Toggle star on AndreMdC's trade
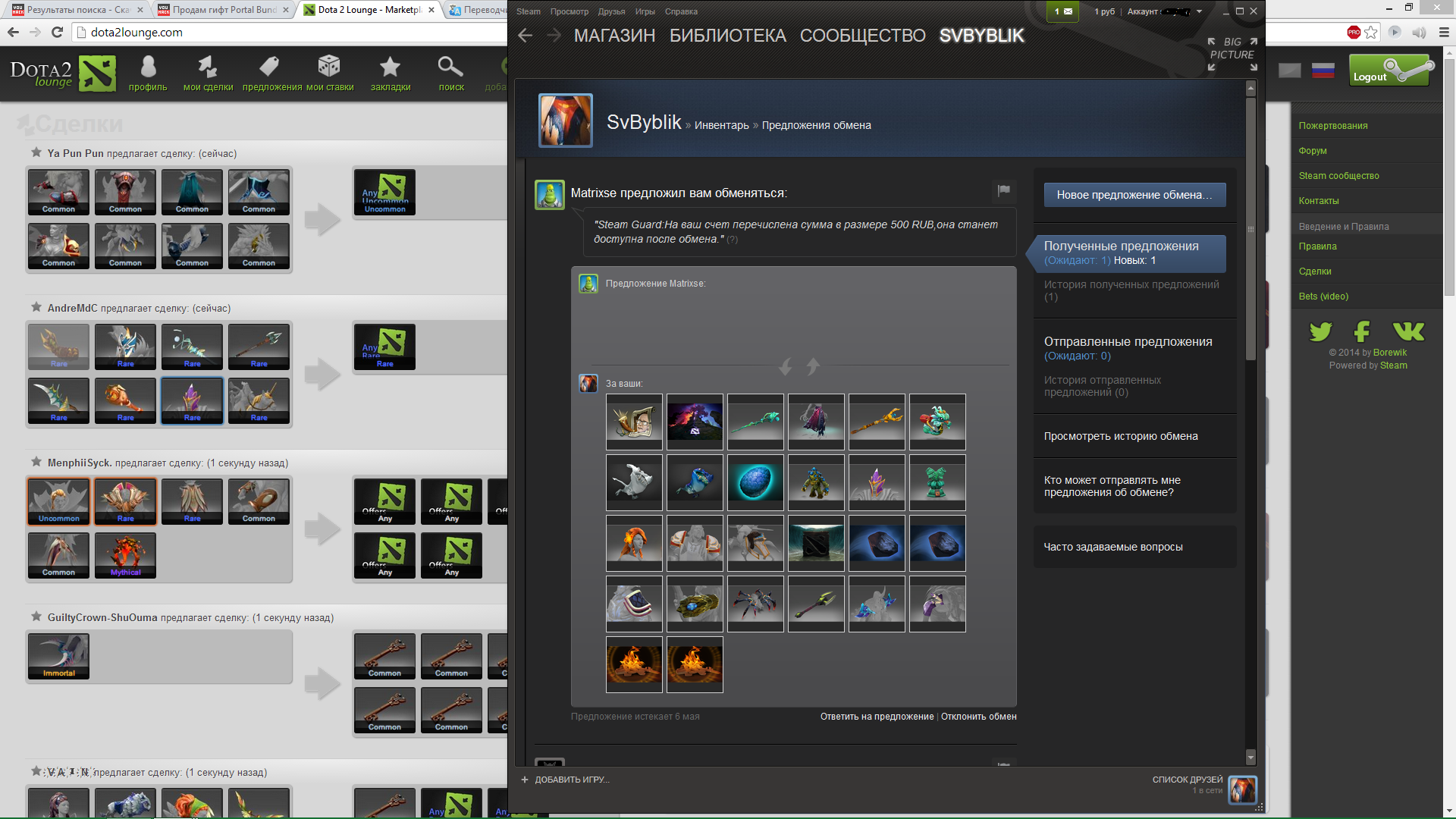1456x819 pixels. [36, 307]
